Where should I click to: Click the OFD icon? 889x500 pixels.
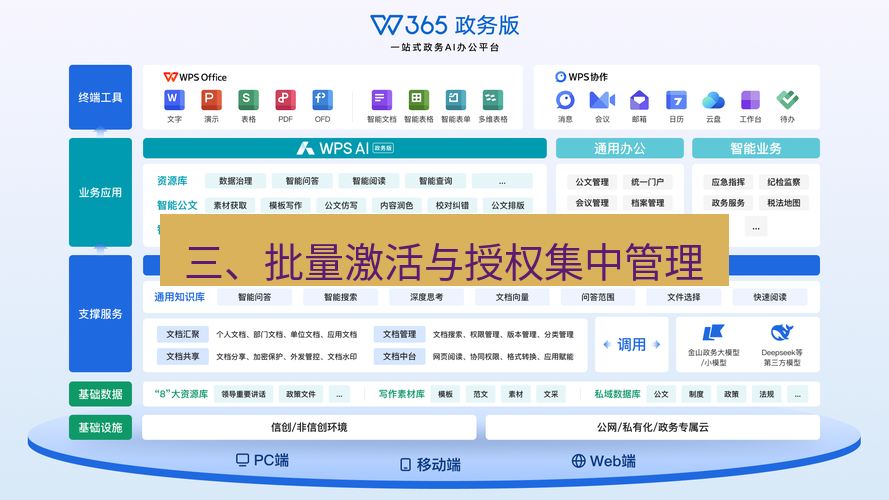click(322, 100)
